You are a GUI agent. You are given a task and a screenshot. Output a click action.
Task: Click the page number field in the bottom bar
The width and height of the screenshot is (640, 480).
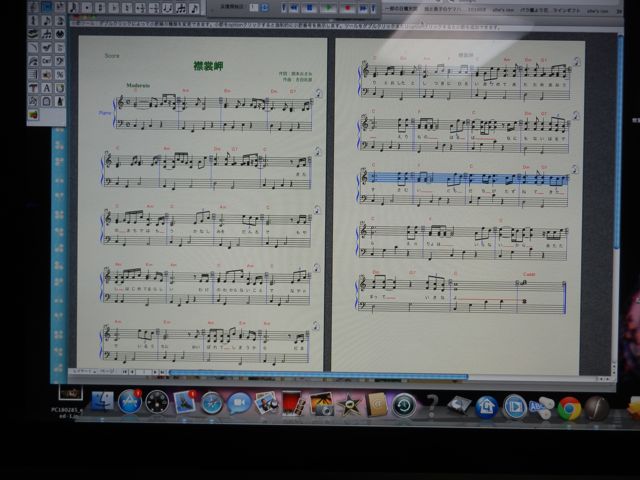(x=144, y=372)
